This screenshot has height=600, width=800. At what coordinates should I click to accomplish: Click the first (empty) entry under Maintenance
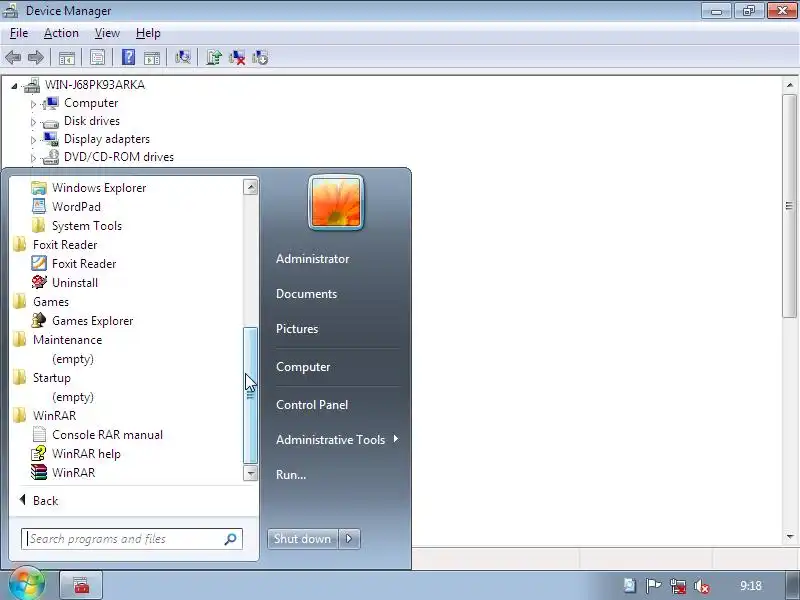tap(73, 359)
